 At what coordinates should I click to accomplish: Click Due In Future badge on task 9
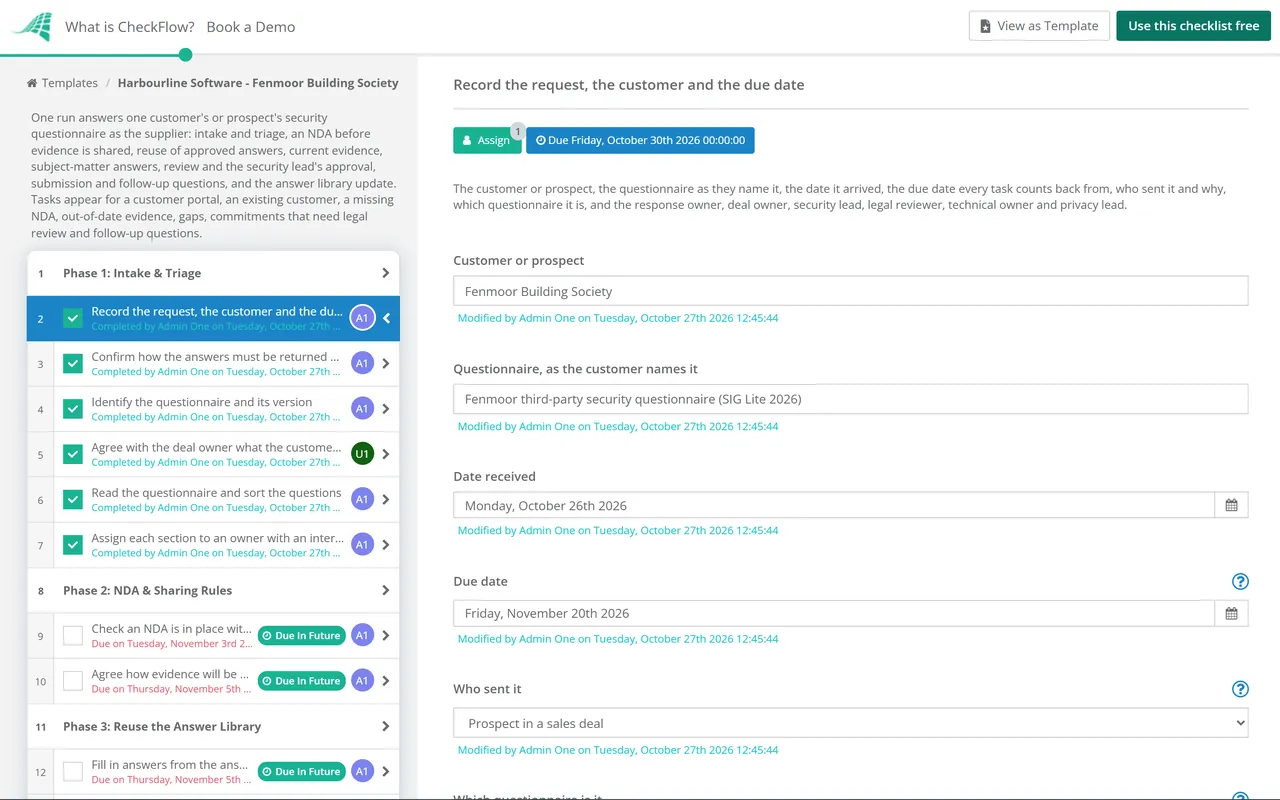click(301, 635)
